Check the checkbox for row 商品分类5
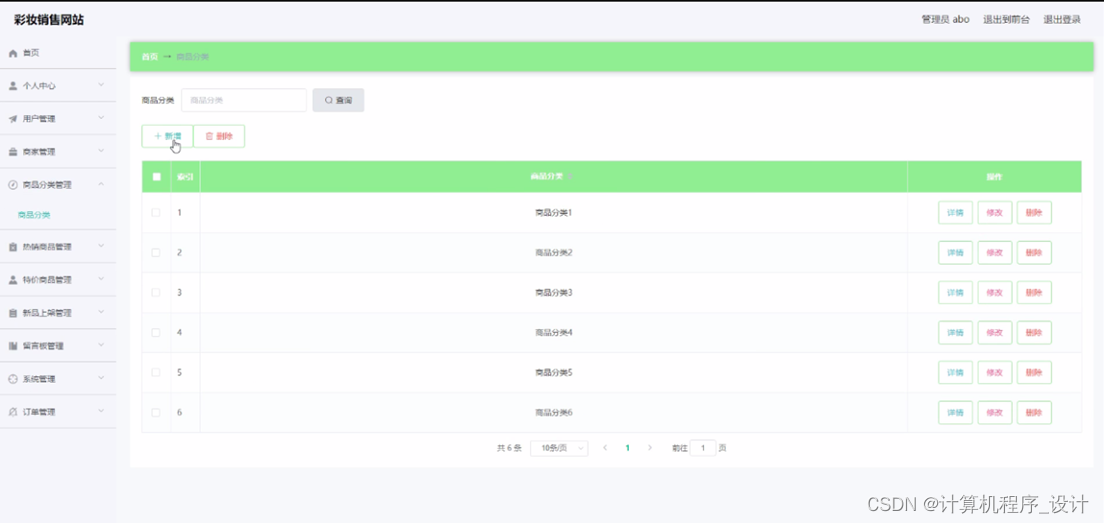 pyautogui.click(x=156, y=372)
